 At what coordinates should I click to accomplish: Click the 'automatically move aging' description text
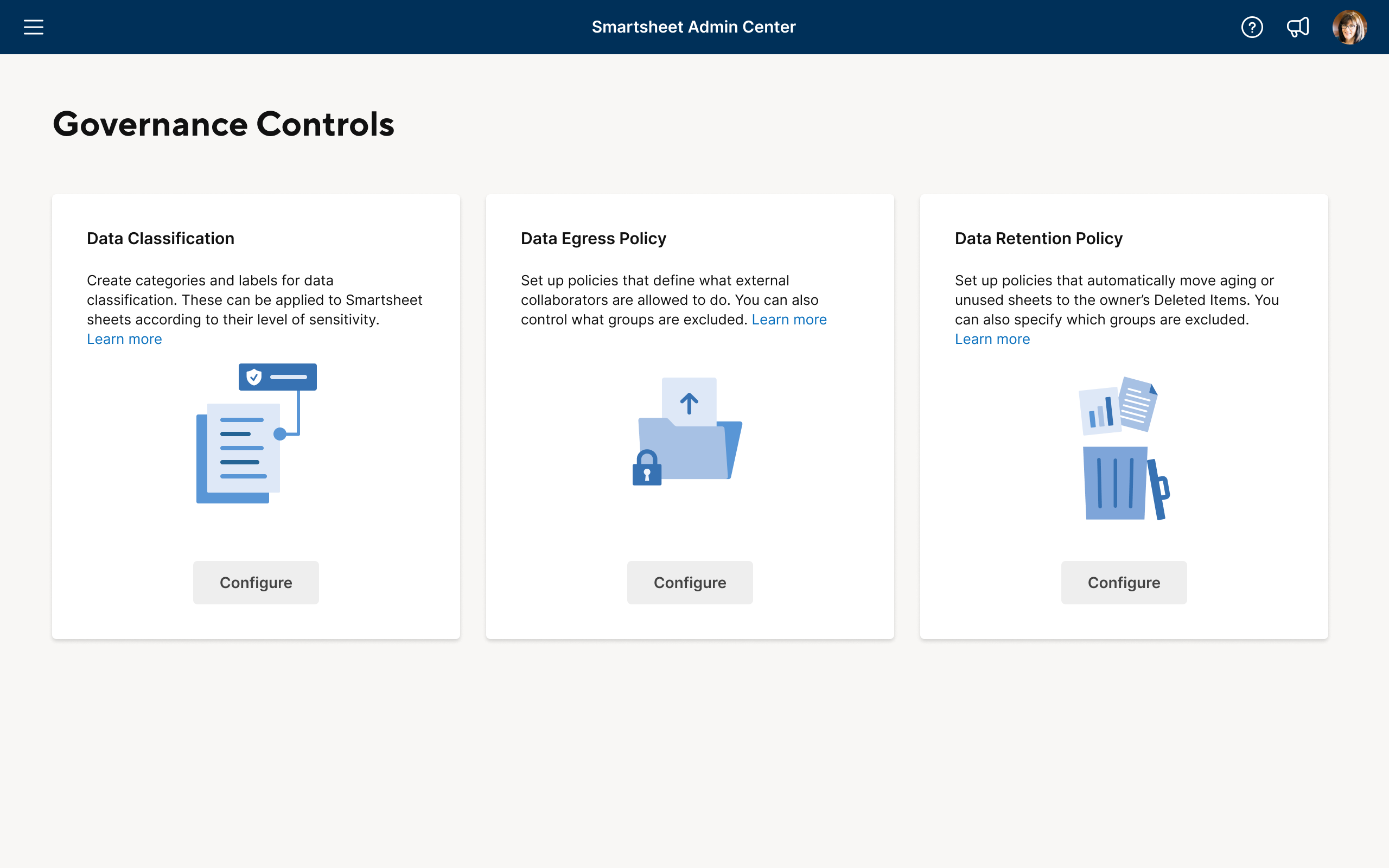(x=1117, y=299)
